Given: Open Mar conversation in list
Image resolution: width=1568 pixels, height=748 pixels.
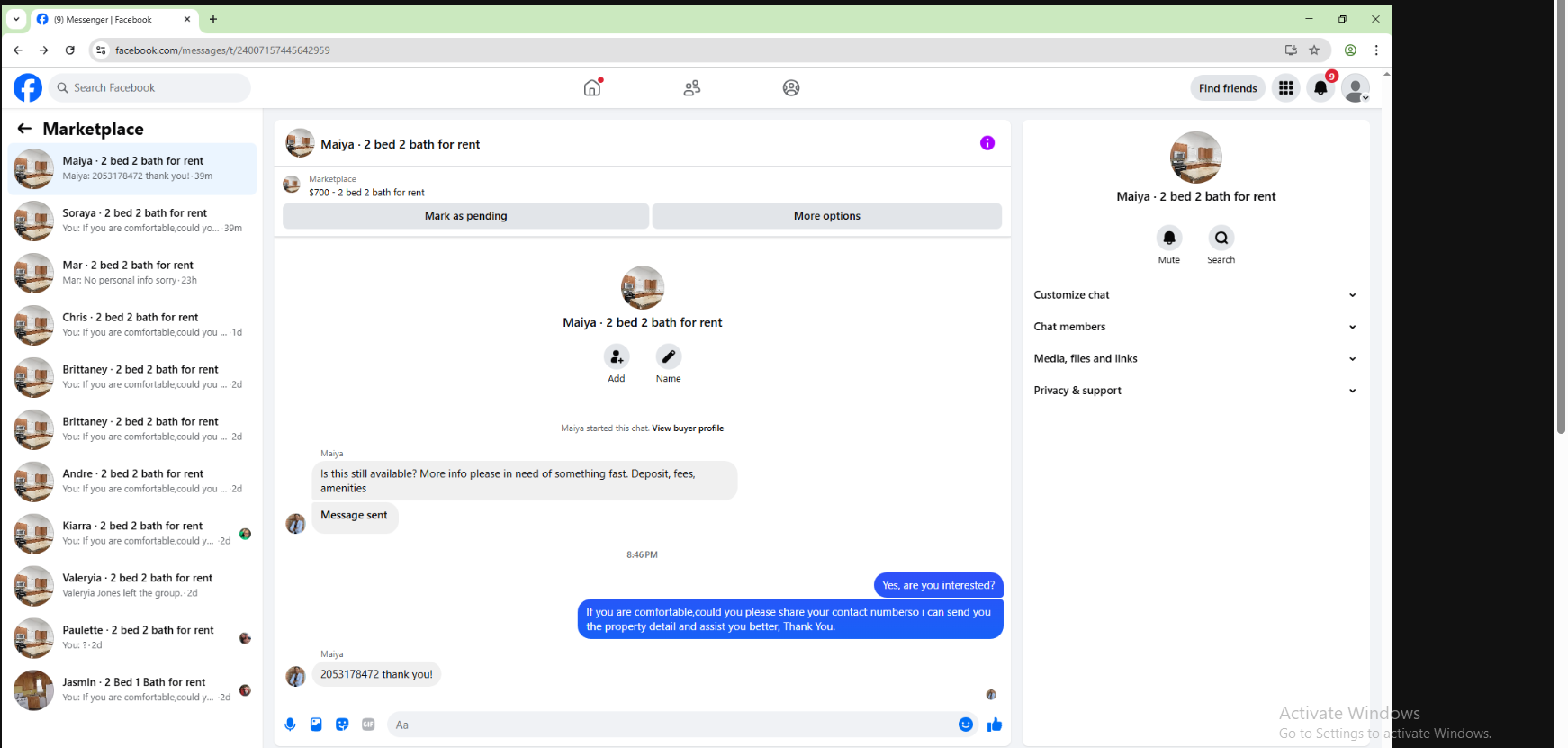Looking at the screenshot, I should click(132, 273).
